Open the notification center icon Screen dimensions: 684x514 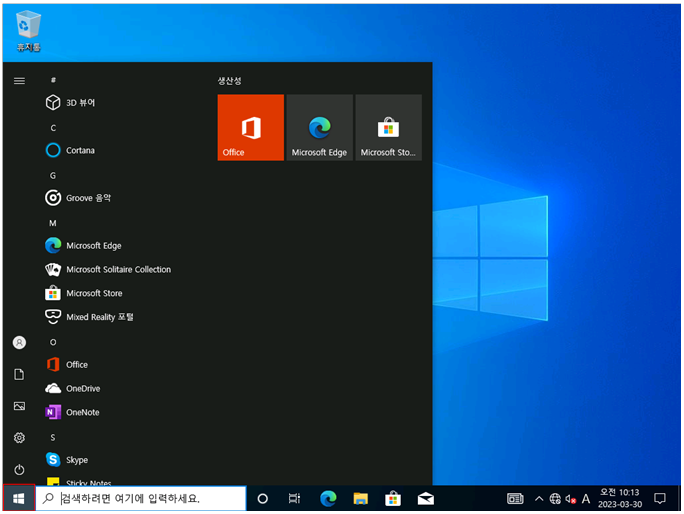pyautogui.click(x=660, y=498)
